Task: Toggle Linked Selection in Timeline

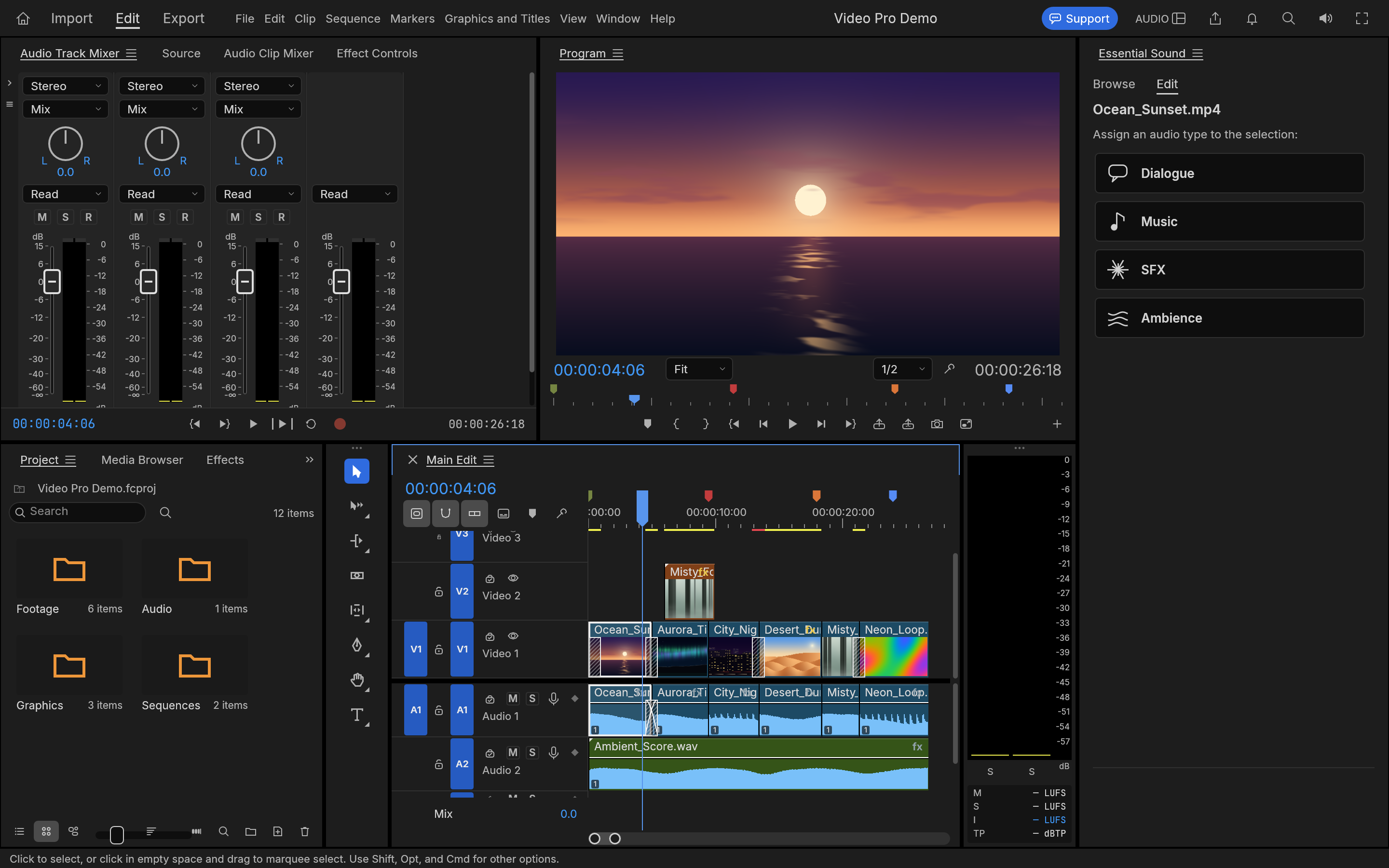Action: pos(475,513)
